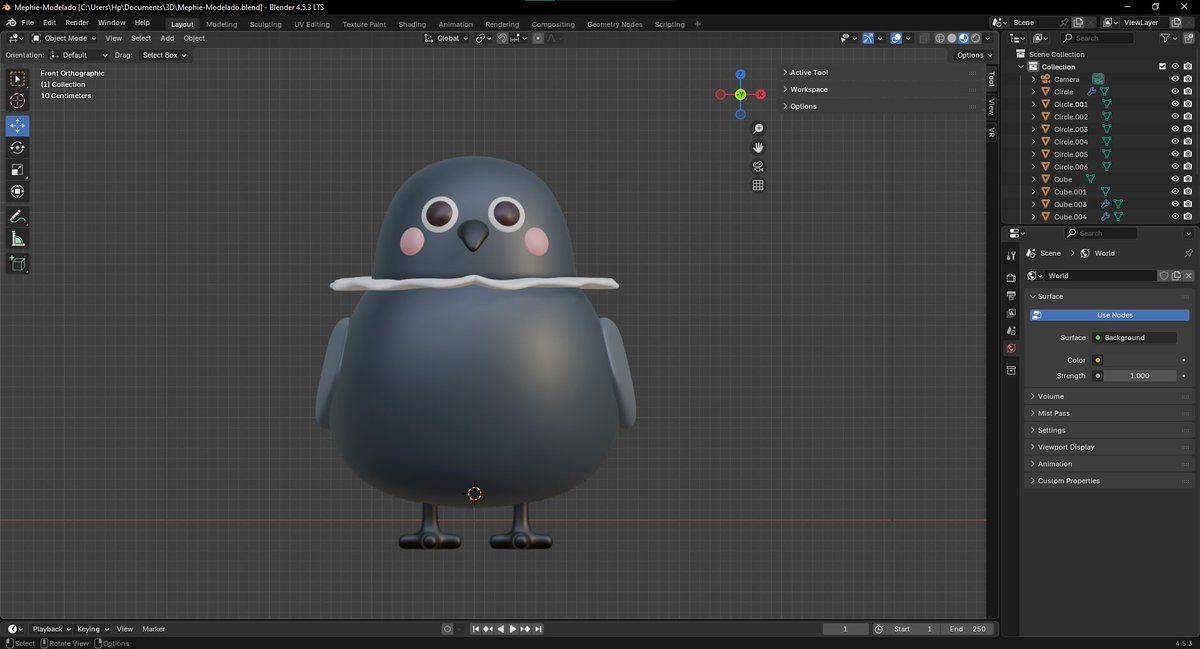1200x649 pixels.
Task: Toggle visibility of Cube.001 object
Action: point(1175,192)
